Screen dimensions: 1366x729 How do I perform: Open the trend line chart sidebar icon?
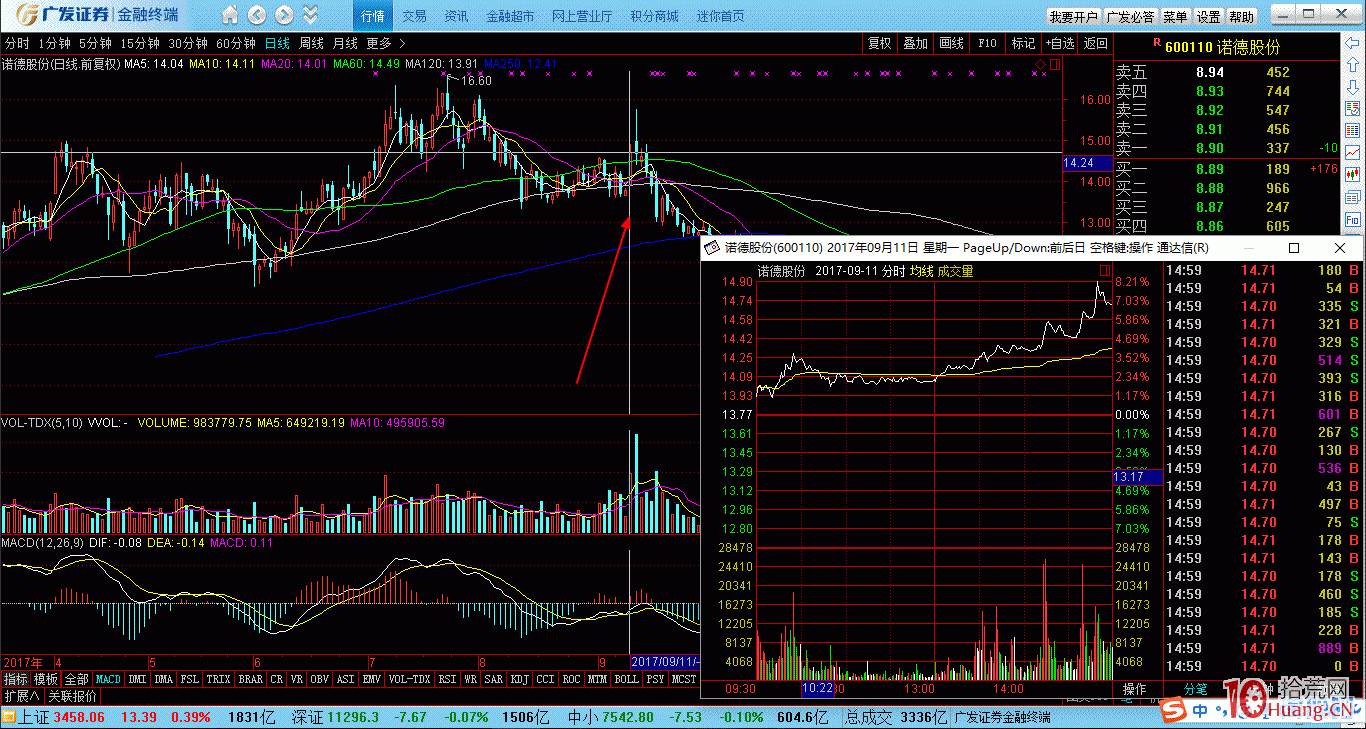pos(1353,152)
